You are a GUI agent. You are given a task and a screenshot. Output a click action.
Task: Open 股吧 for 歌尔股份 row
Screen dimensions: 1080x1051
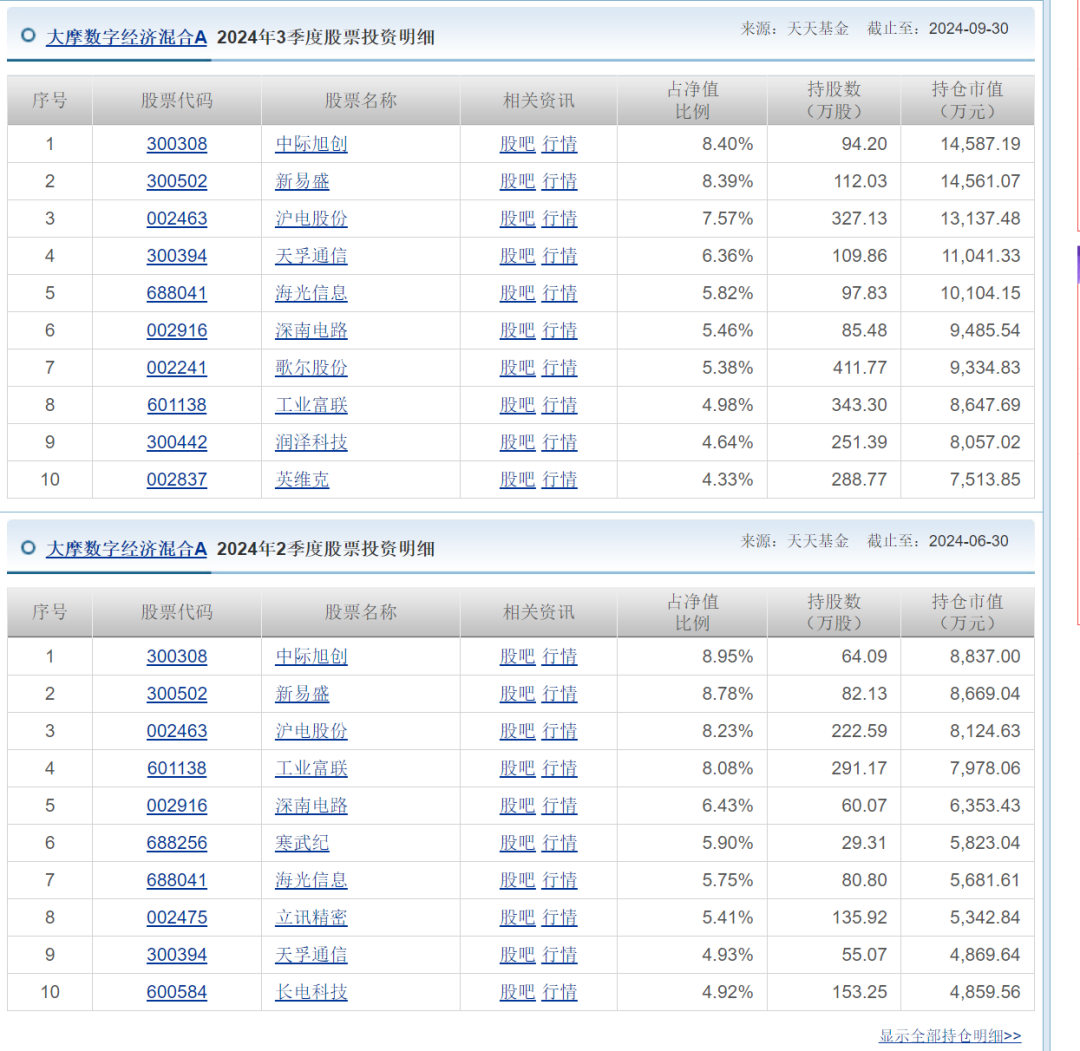tap(517, 367)
